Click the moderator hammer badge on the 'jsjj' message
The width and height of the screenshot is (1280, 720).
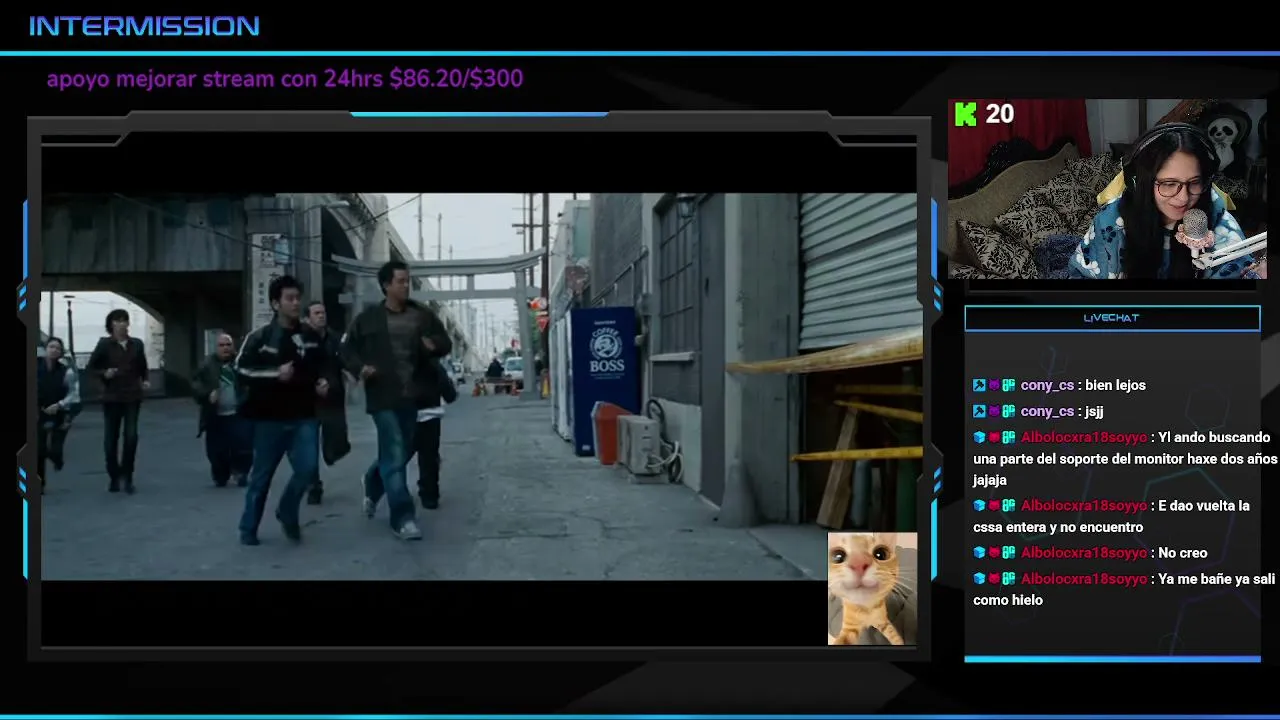point(979,411)
